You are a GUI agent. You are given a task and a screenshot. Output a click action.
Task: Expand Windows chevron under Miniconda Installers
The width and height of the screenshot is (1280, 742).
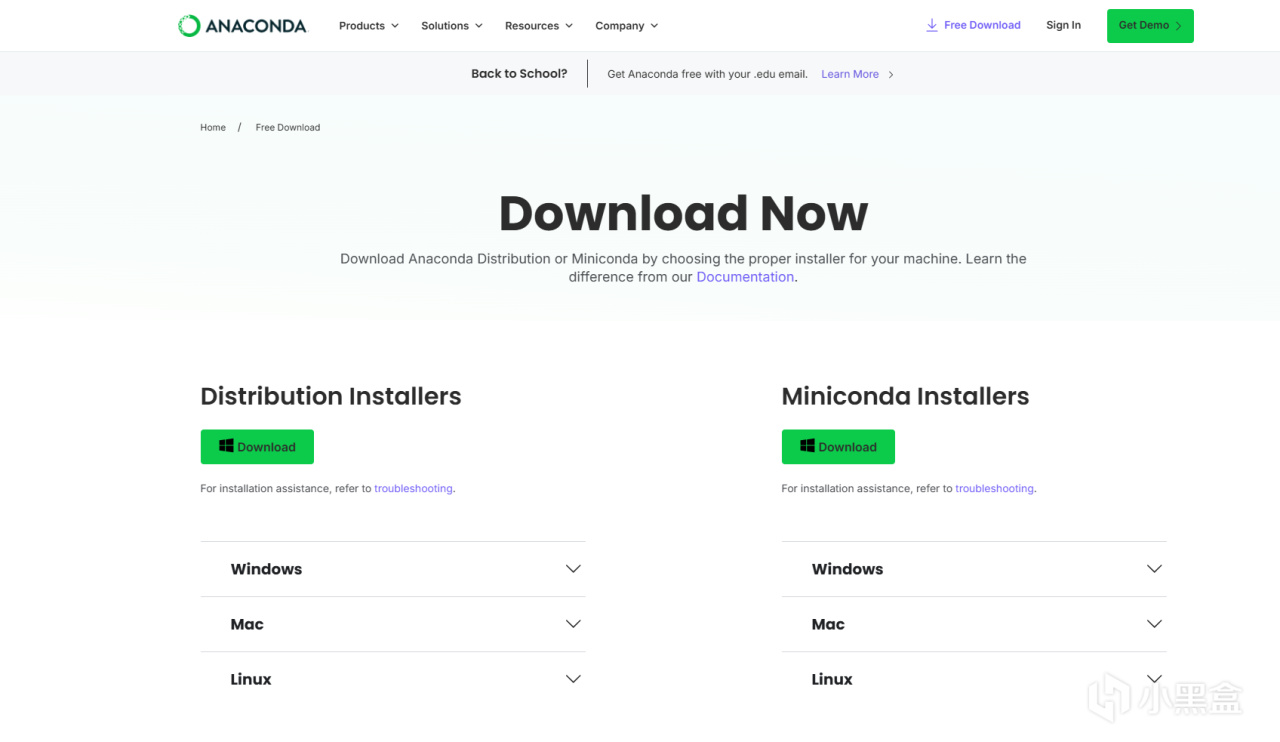coord(1154,569)
